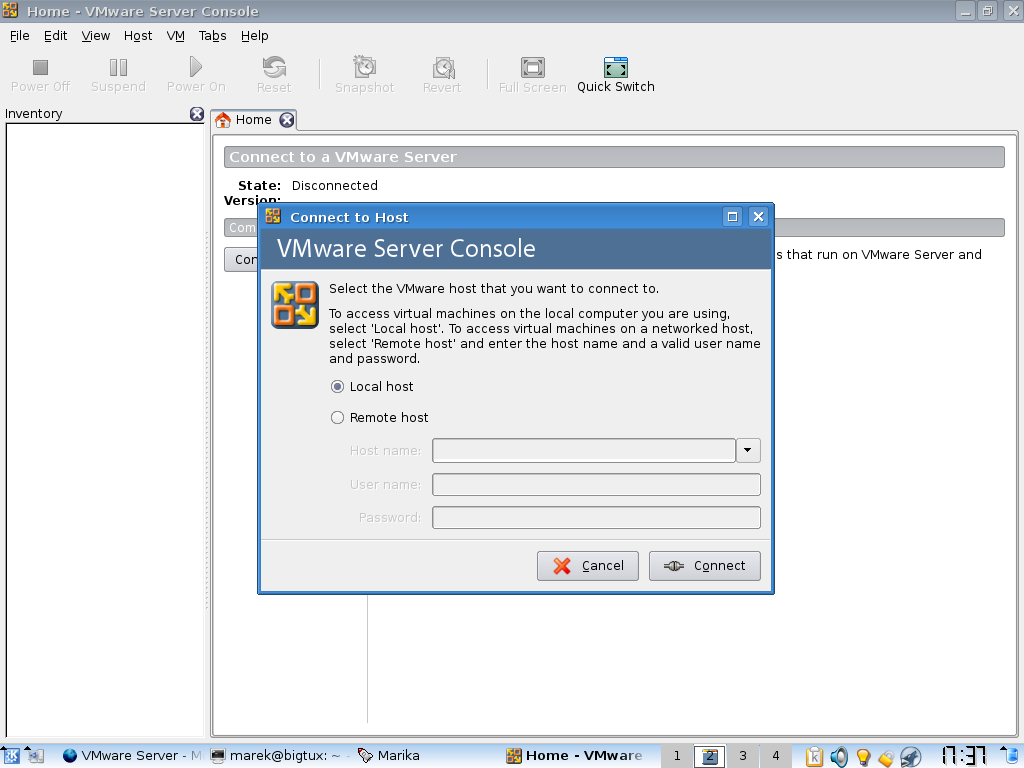Open the Host menu
This screenshot has width=1024, height=768.
click(138, 36)
